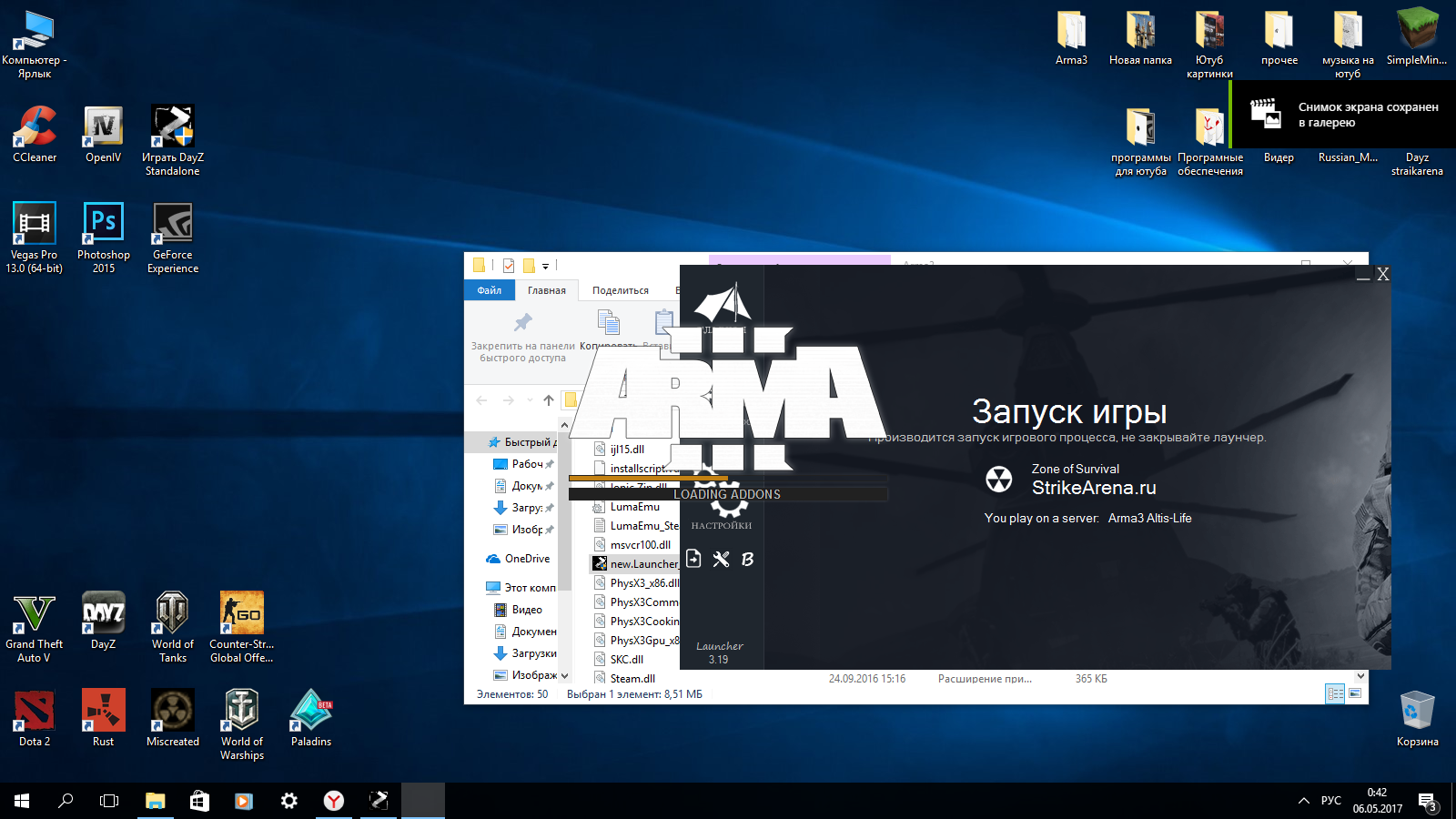Viewport: 1456px width, 819px height.
Task: Open the Windows Start menu
Action: [x=22, y=801]
